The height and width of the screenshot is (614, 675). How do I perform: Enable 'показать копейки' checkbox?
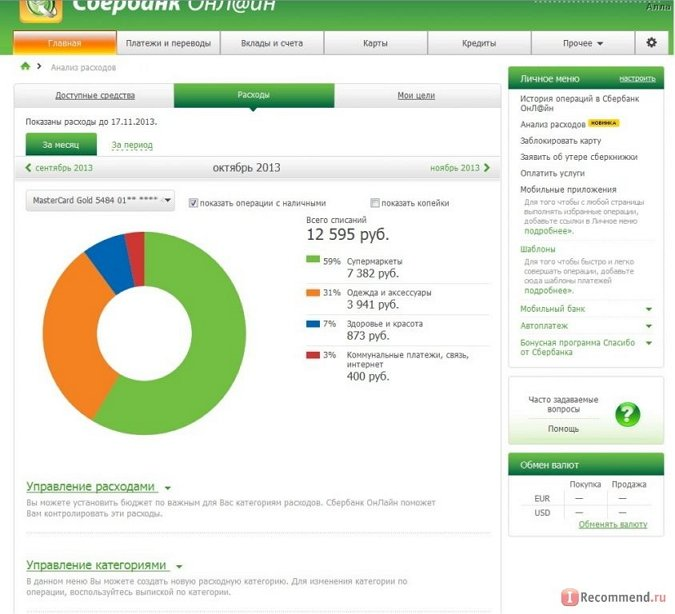(x=375, y=203)
